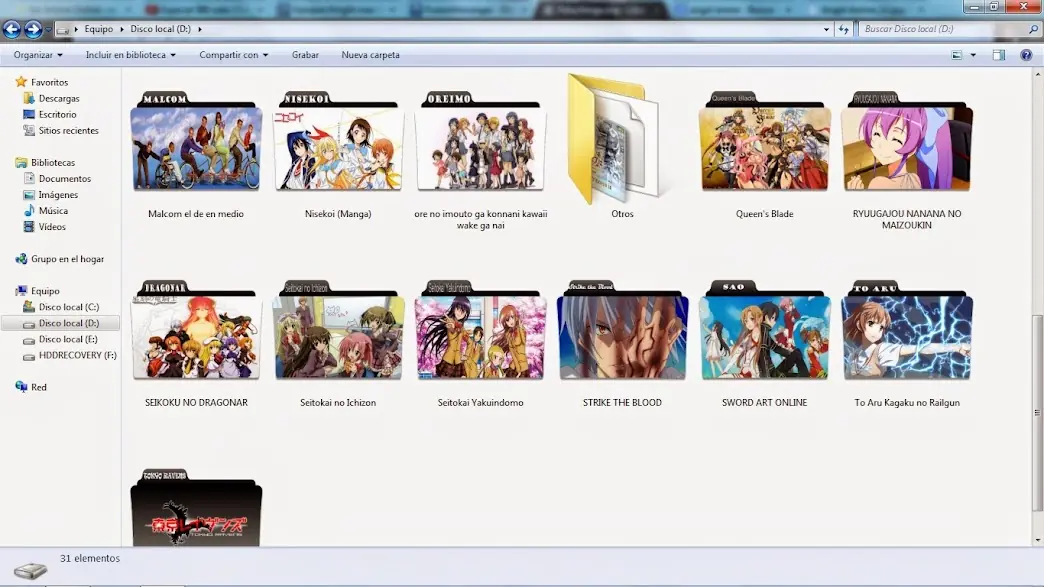
Task: Click the scrollbar down arrow
Action: [x=1037, y=540]
